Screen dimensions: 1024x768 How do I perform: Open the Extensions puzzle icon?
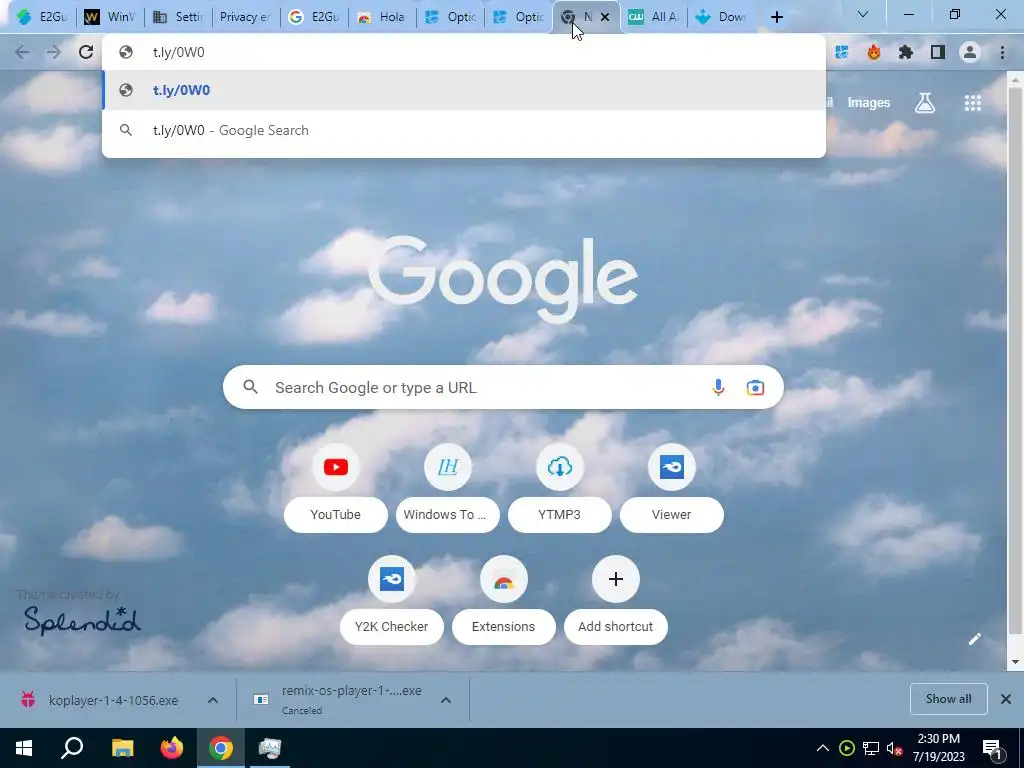(x=906, y=52)
